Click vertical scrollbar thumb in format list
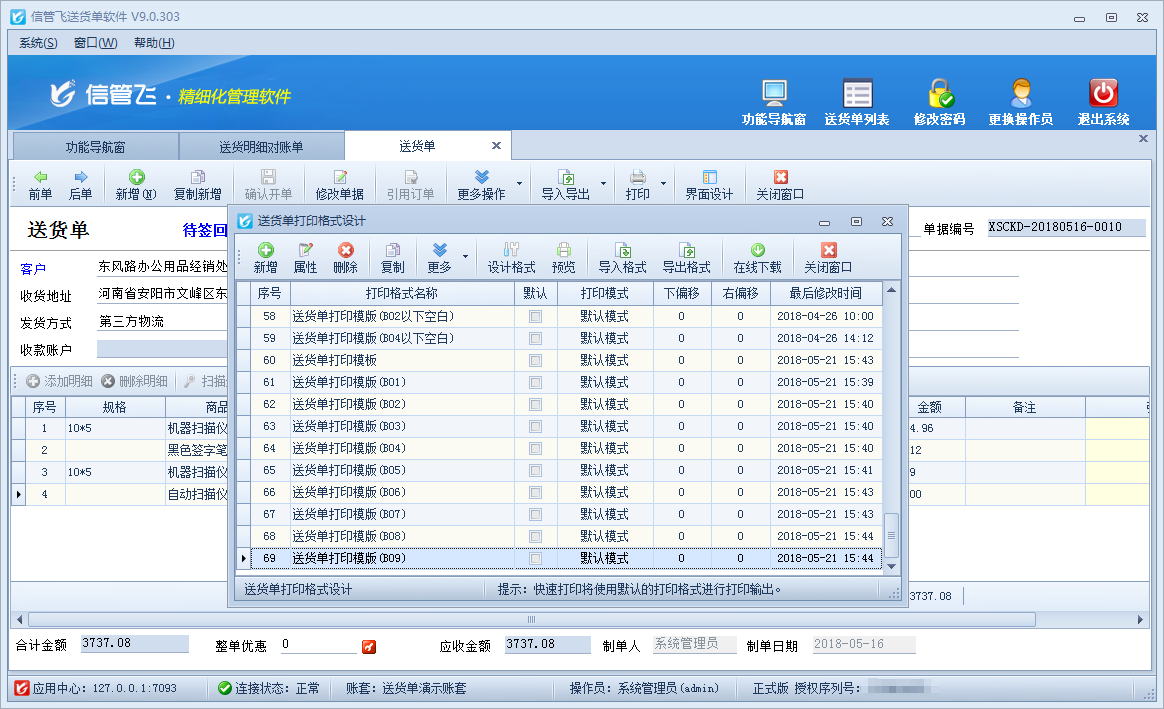The height and width of the screenshot is (709, 1164). 891,535
